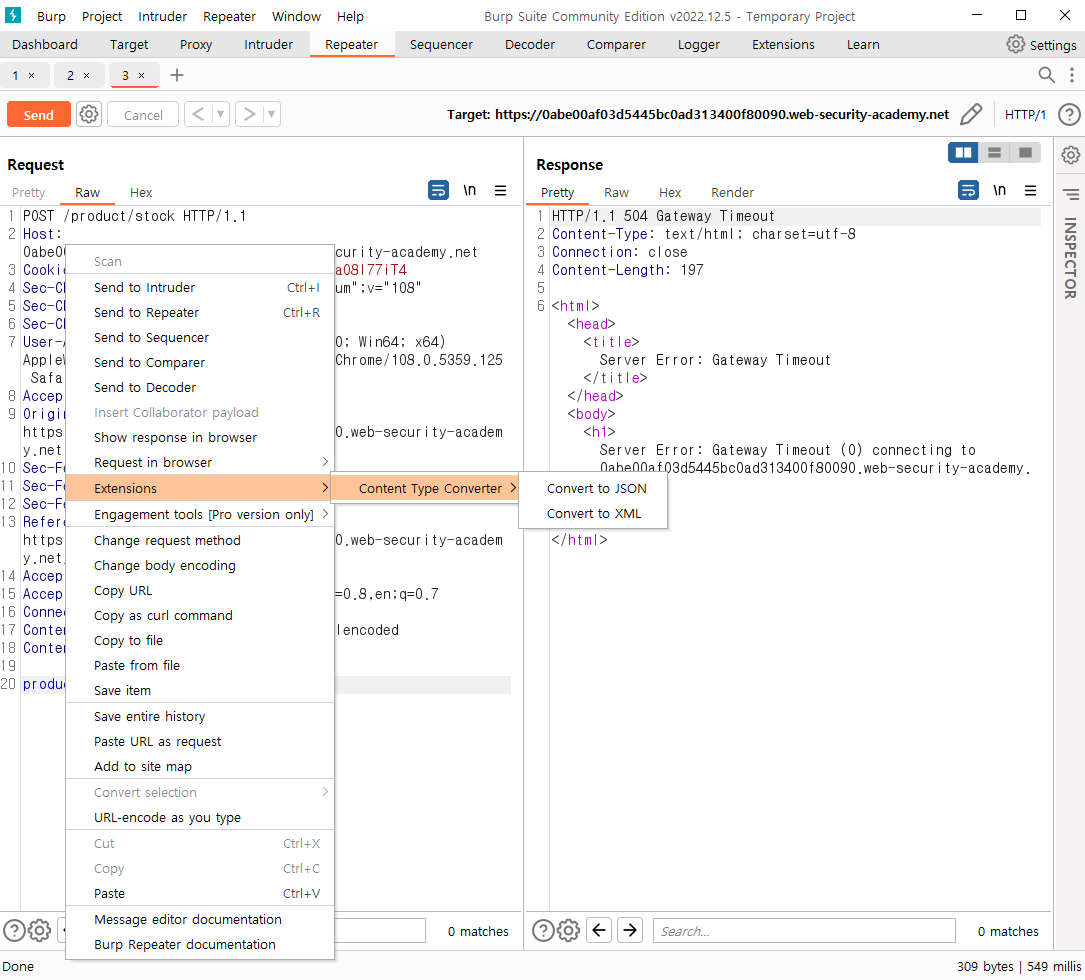Go back to previous request in history
This screenshot has width=1085, height=980.
[x=198, y=114]
